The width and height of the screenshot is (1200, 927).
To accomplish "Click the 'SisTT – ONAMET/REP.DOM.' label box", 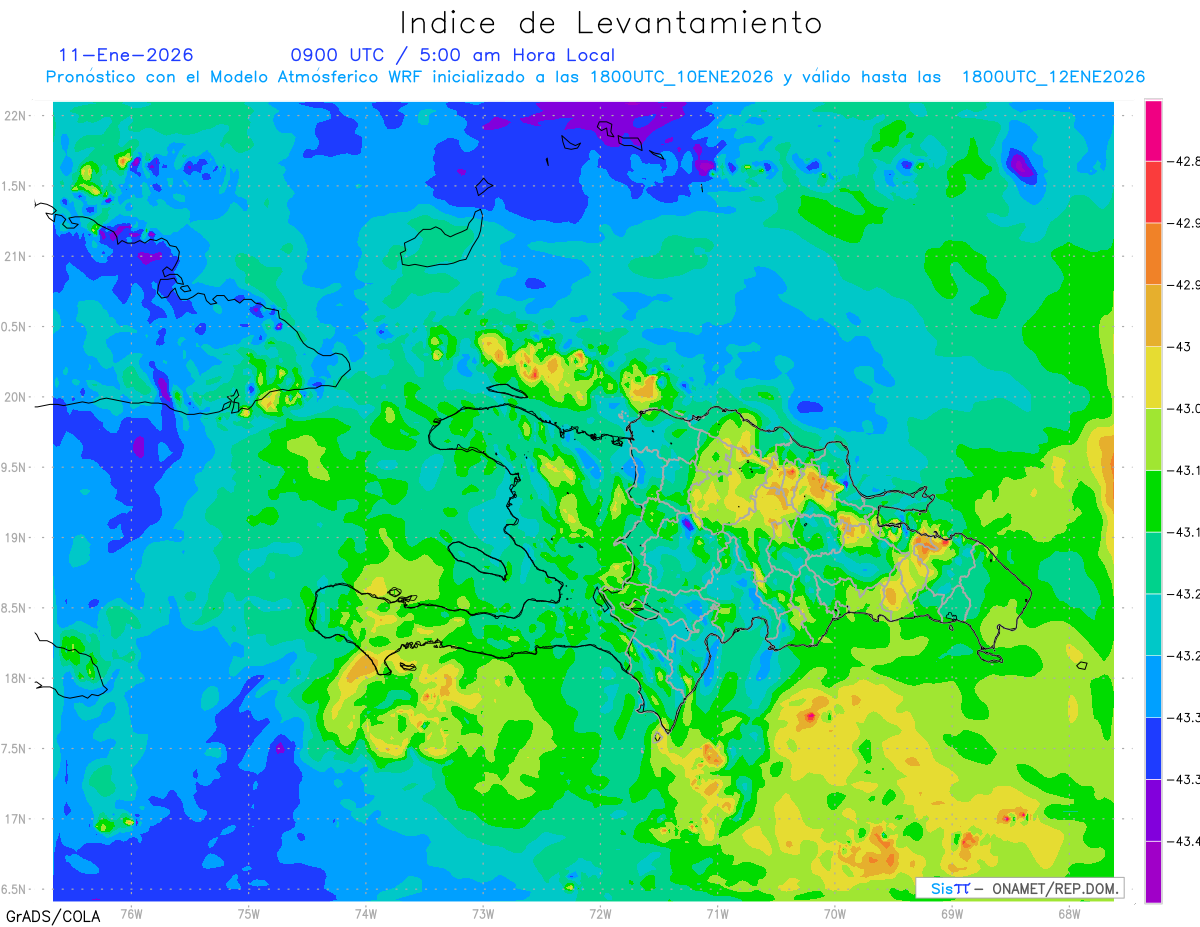I will 1021,888.
